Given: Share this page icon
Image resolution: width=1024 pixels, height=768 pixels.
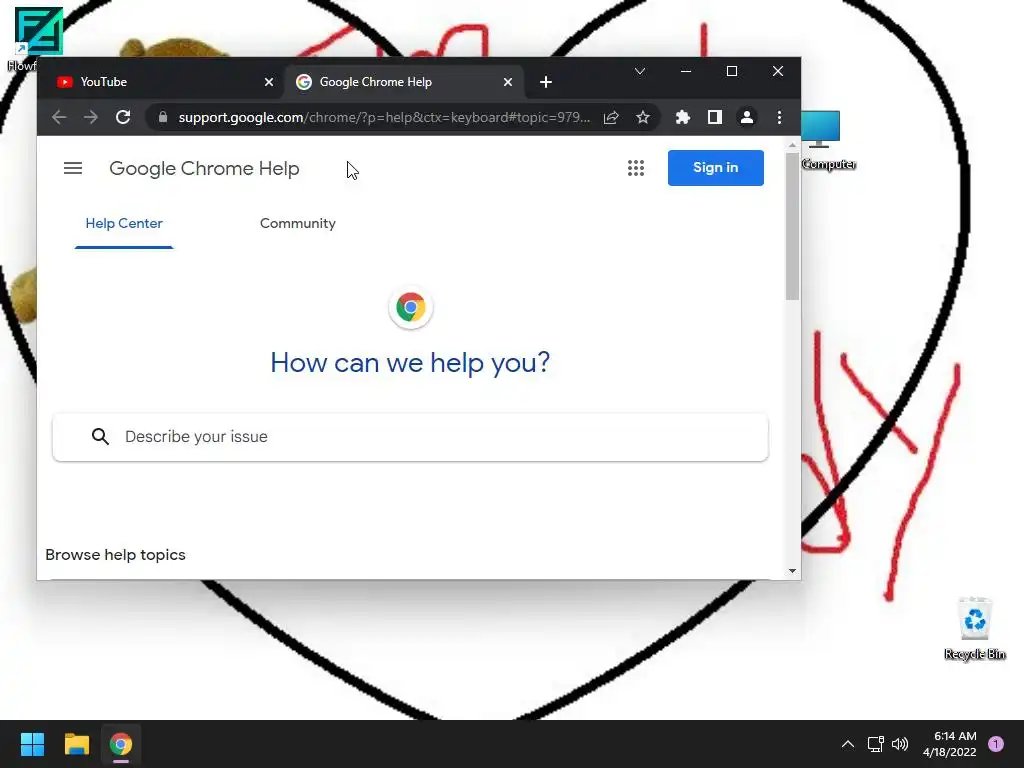Looking at the screenshot, I should (x=611, y=118).
